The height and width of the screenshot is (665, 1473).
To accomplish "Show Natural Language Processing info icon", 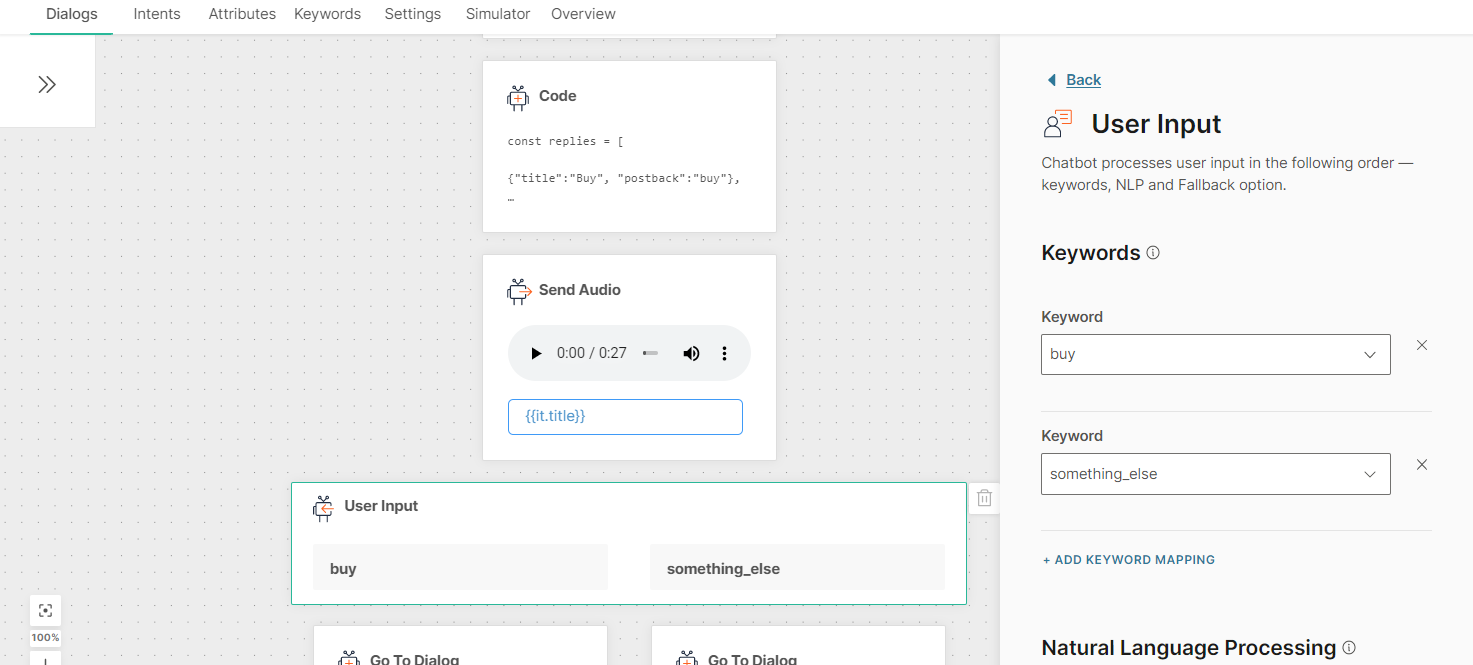I will pyautogui.click(x=1349, y=648).
